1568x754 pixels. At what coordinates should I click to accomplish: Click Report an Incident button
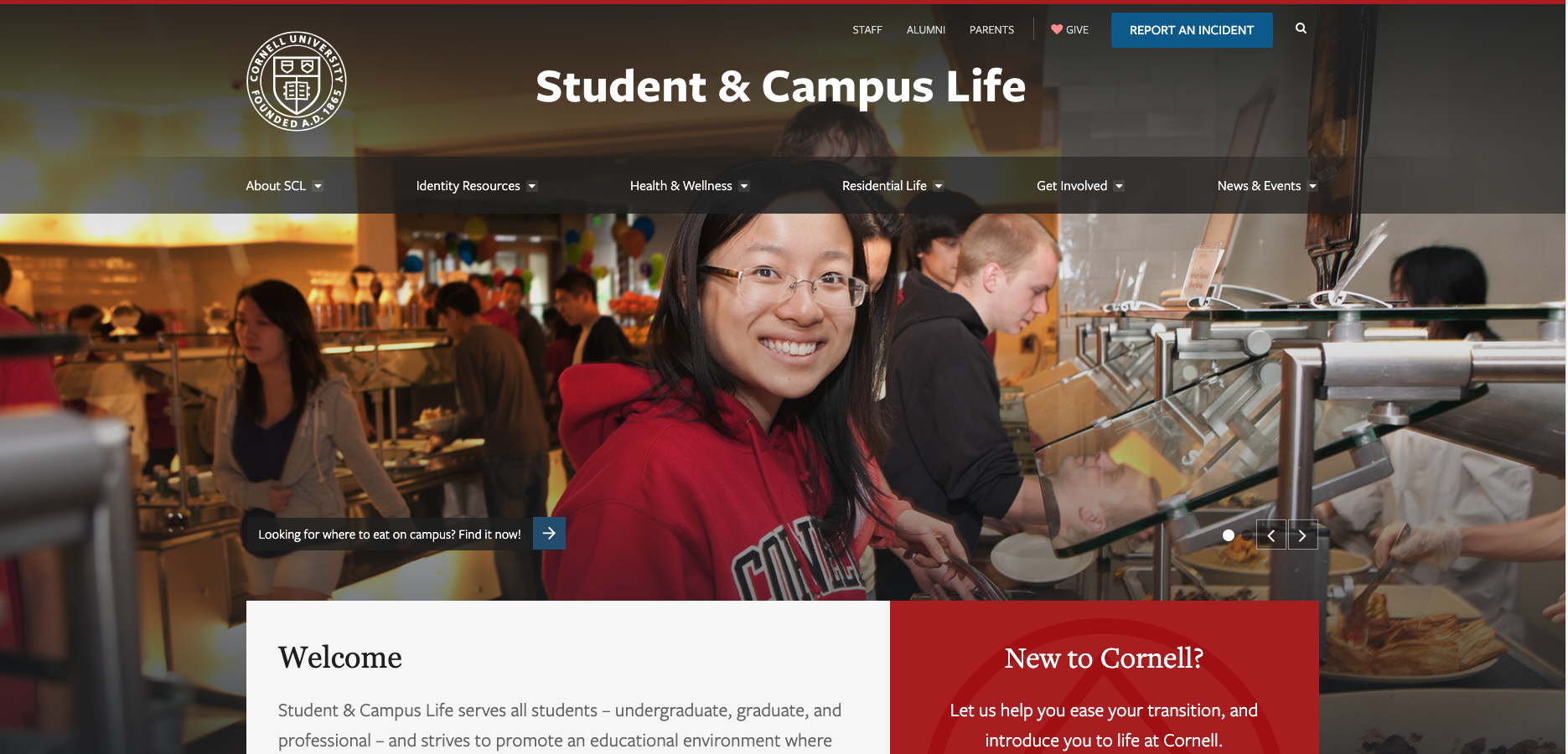1192,30
